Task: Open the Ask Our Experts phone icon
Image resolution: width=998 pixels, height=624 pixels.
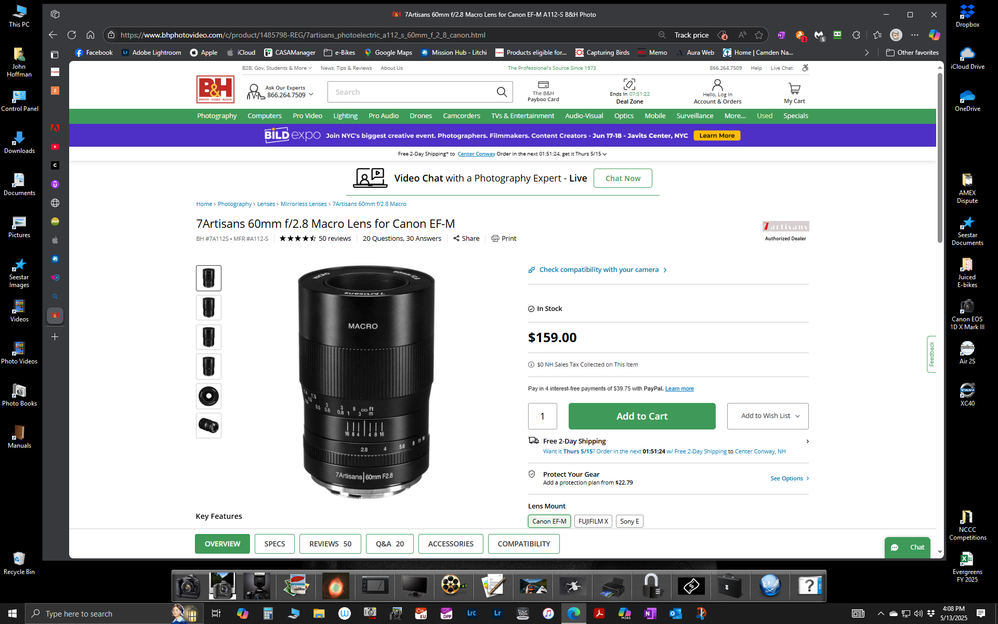Action: (256, 90)
